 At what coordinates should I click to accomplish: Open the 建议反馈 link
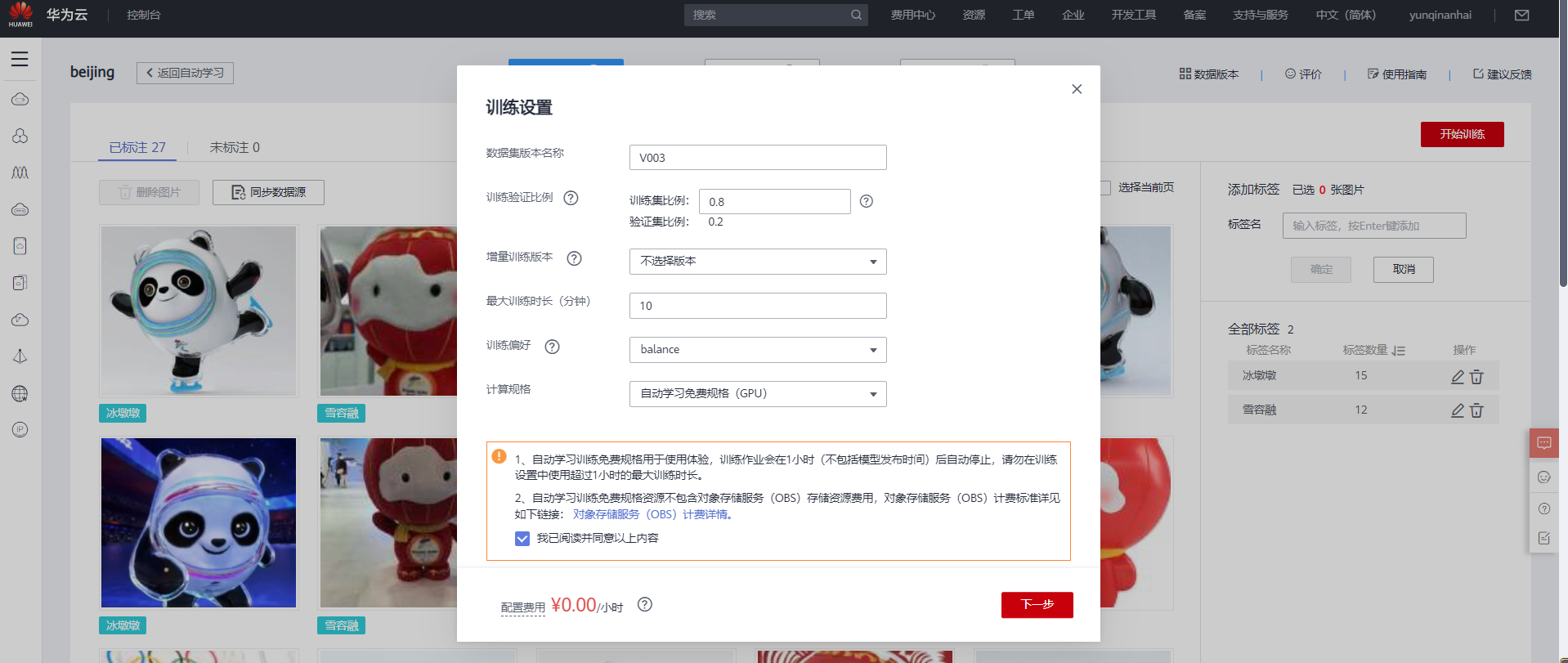click(x=1503, y=74)
